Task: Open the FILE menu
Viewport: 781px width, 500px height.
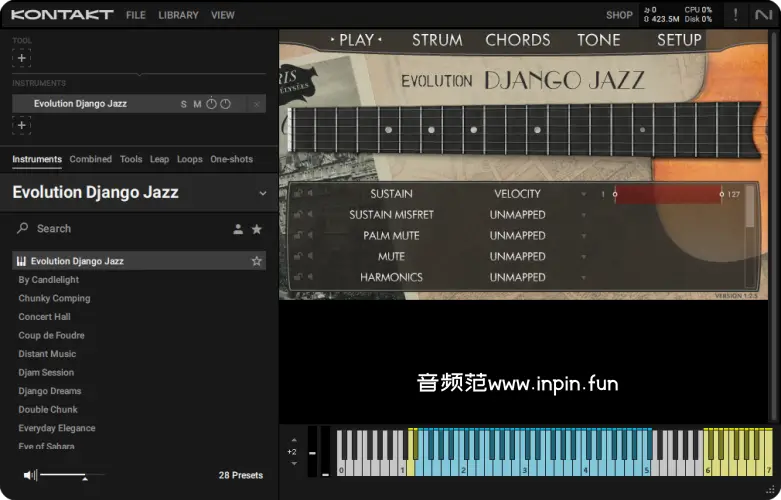Action: click(136, 15)
